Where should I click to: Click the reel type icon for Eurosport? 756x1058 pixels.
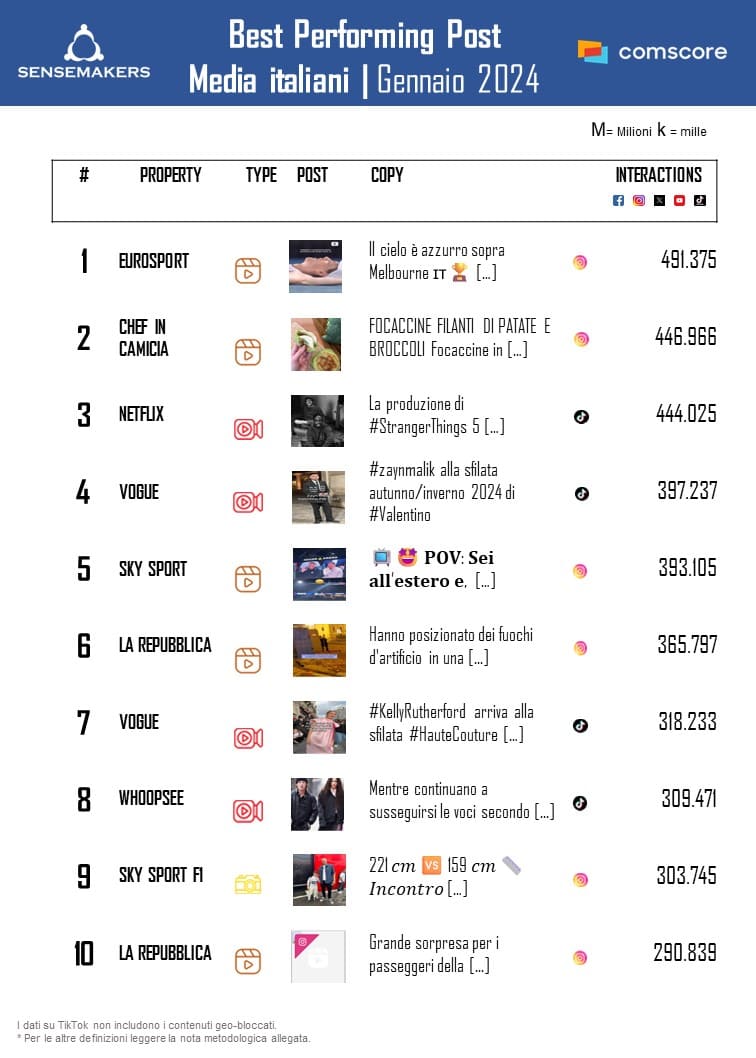[247, 270]
